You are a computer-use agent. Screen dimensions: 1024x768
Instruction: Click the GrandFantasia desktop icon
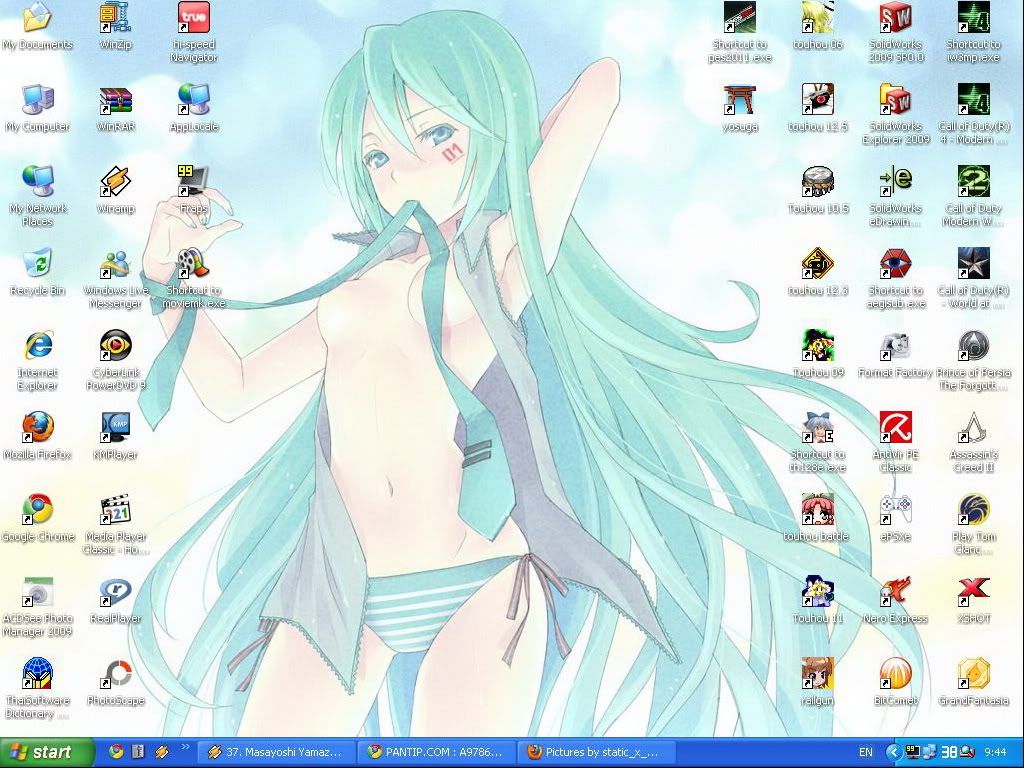(x=974, y=673)
